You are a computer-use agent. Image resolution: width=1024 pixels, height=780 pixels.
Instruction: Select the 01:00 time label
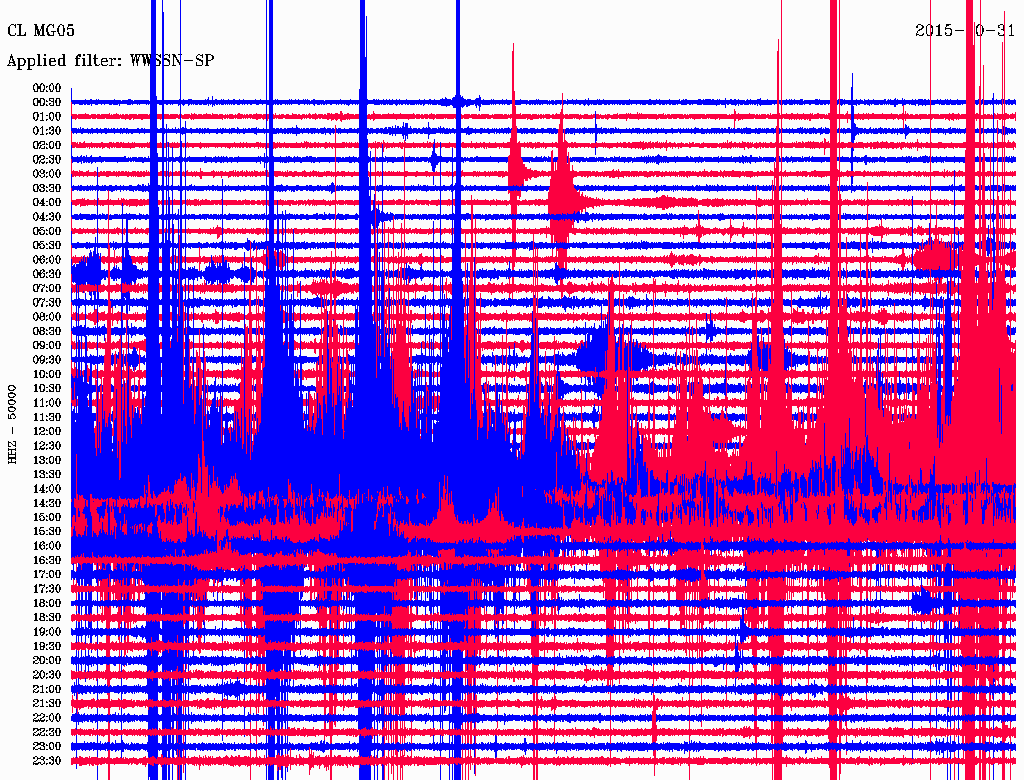click(x=47, y=117)
